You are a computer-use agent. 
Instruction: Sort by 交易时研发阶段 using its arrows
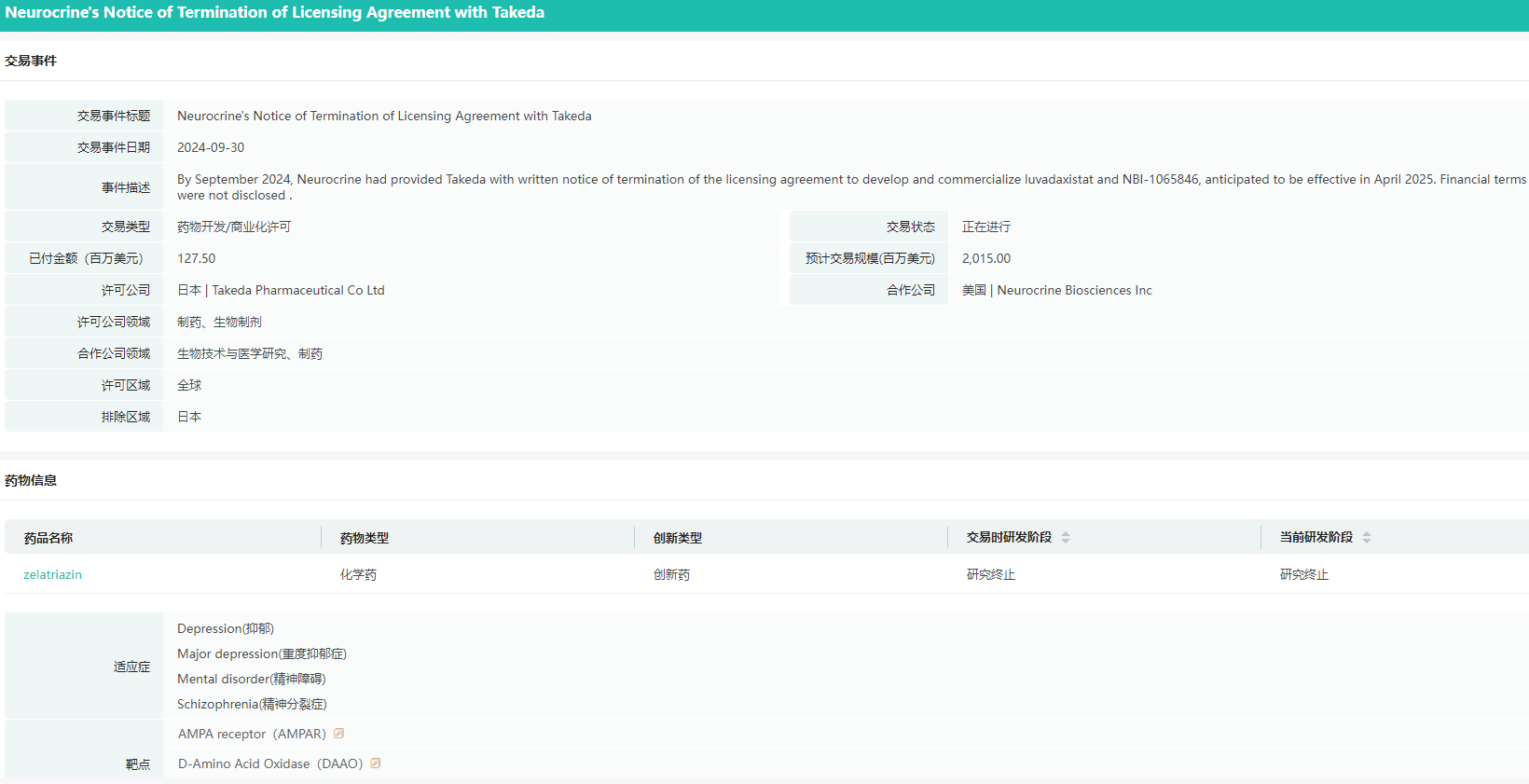(1066, 538)
